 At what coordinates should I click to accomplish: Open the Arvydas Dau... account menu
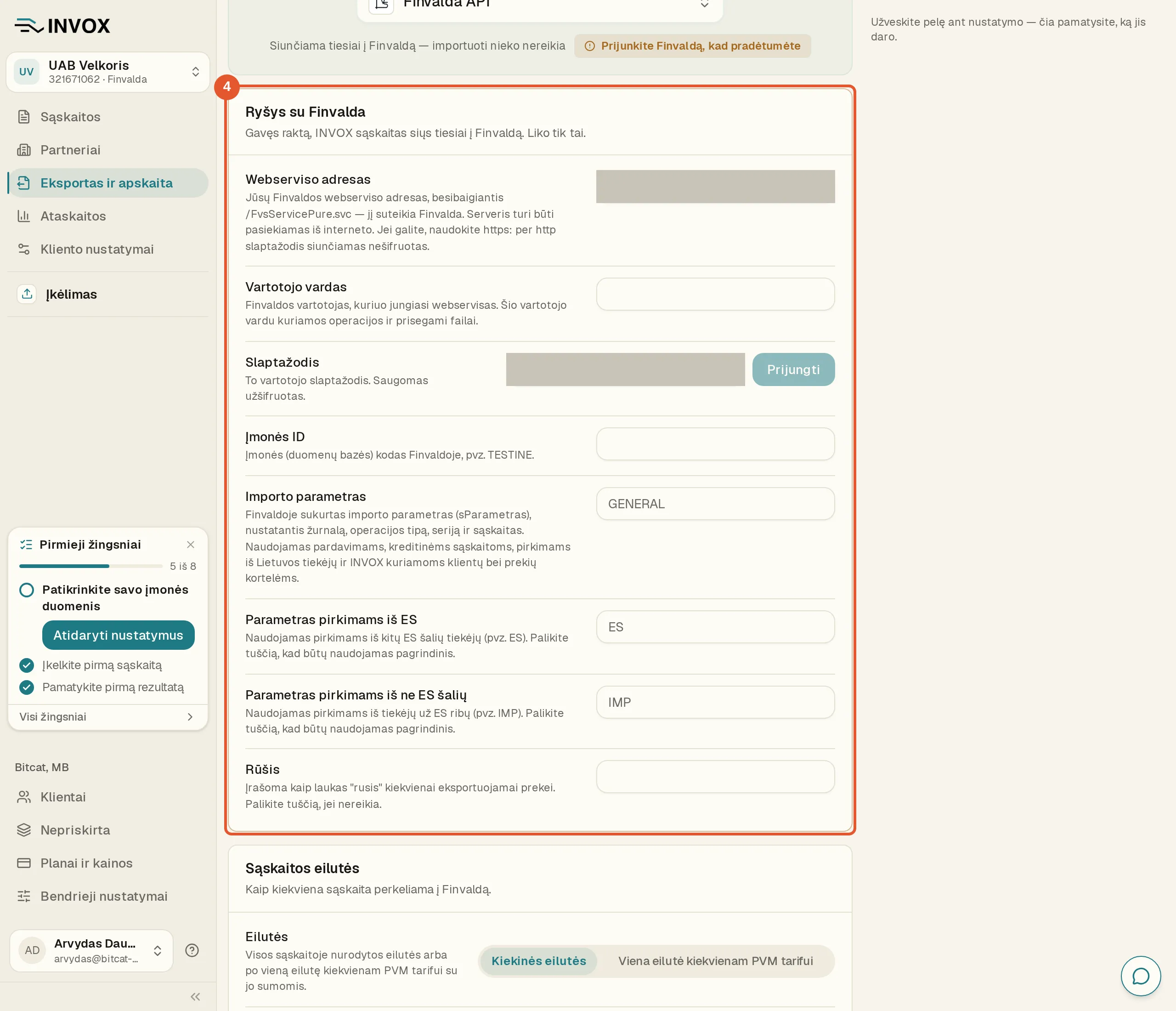tap(91, 951)
